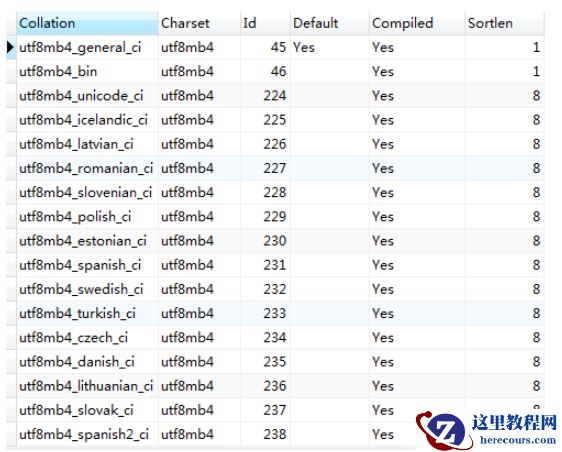The height and width of the screenshot is (452, 562).
Task: Click the Id cell showing 229
Action: pos(265,217)
